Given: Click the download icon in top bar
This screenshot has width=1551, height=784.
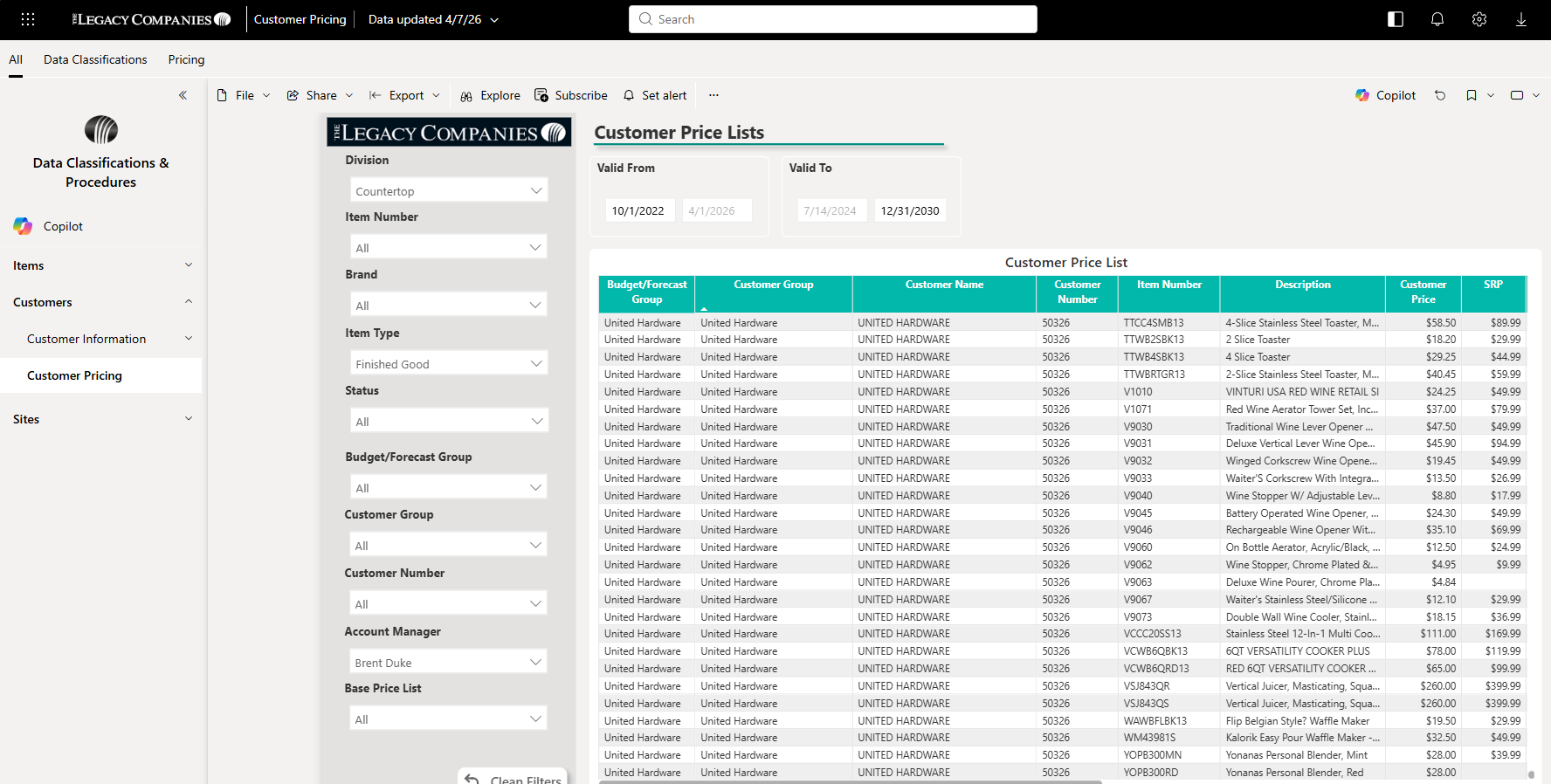Looking at the screenshot, I should point(1521,19).
